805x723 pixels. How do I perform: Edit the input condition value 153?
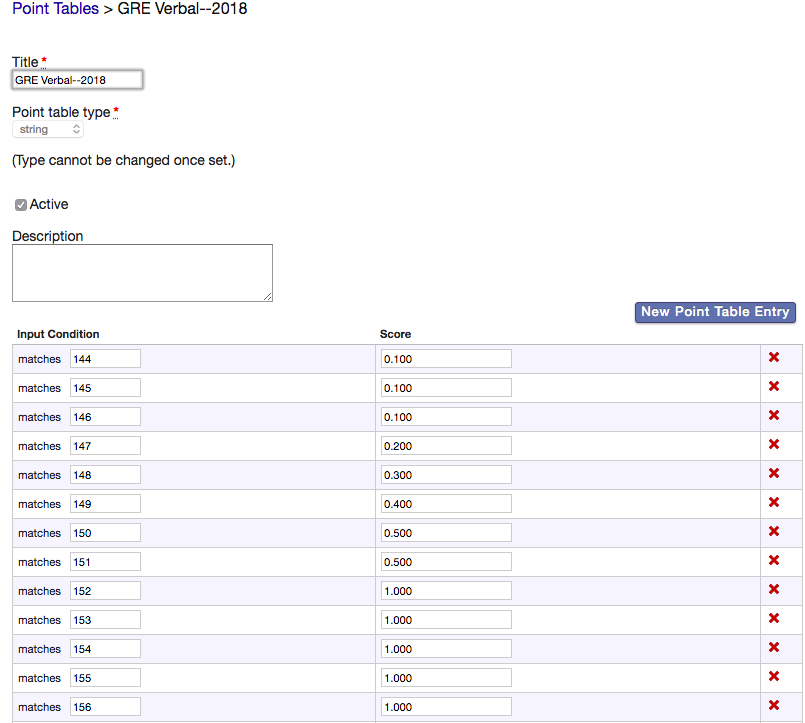pos(105,620)
